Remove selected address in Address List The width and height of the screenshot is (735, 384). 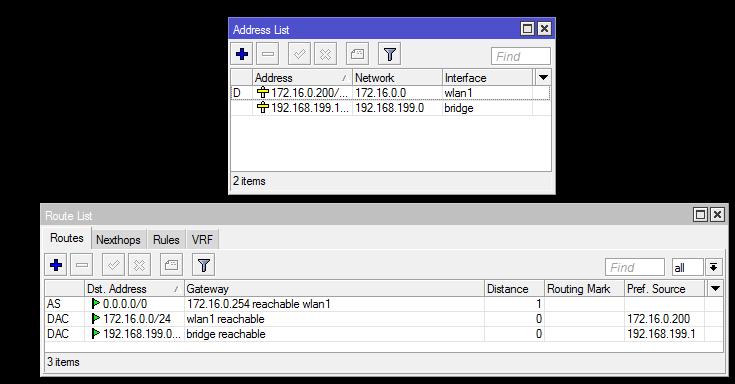coord(268,54)
